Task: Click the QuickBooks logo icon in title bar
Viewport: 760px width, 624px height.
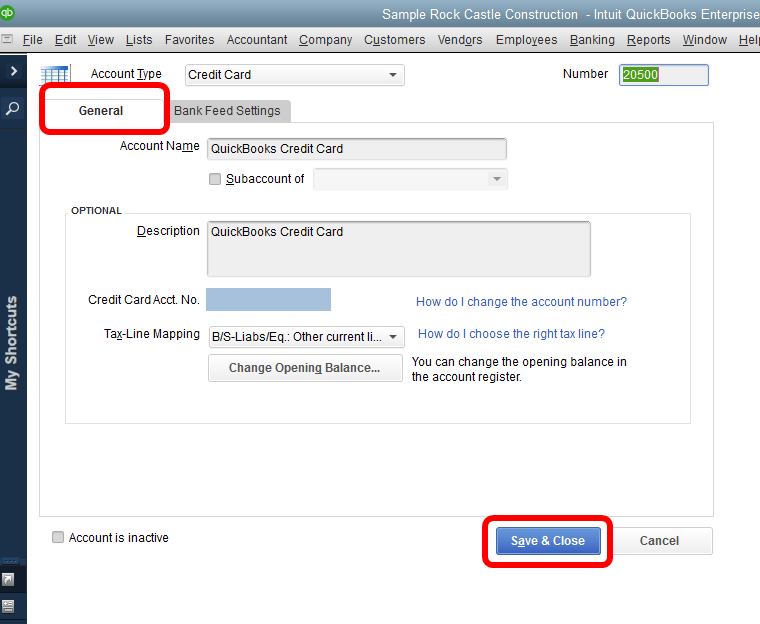Action: (x=6, y=12)
